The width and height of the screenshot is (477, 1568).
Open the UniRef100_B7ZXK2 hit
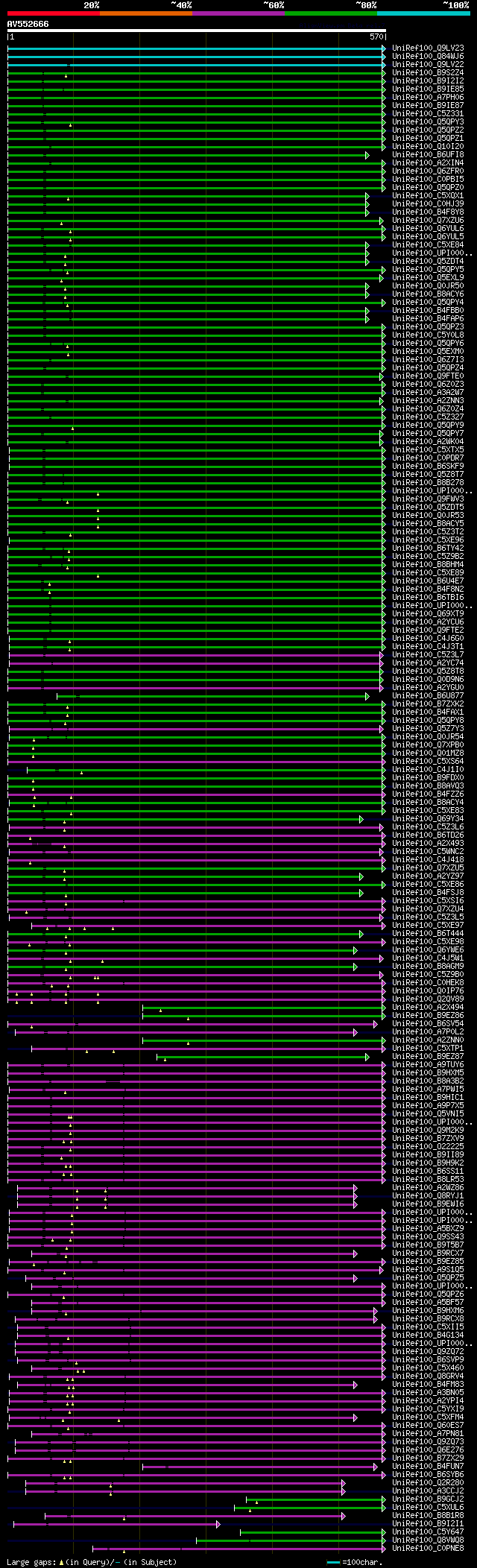428,704
